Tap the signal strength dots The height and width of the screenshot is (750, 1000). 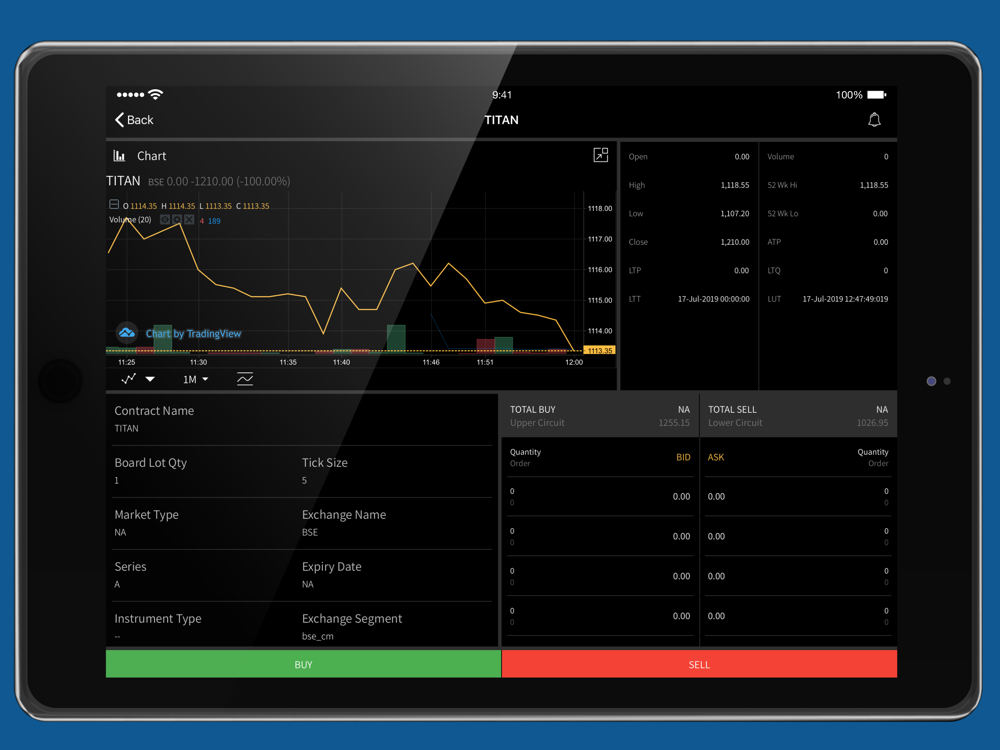pos(130,95)
